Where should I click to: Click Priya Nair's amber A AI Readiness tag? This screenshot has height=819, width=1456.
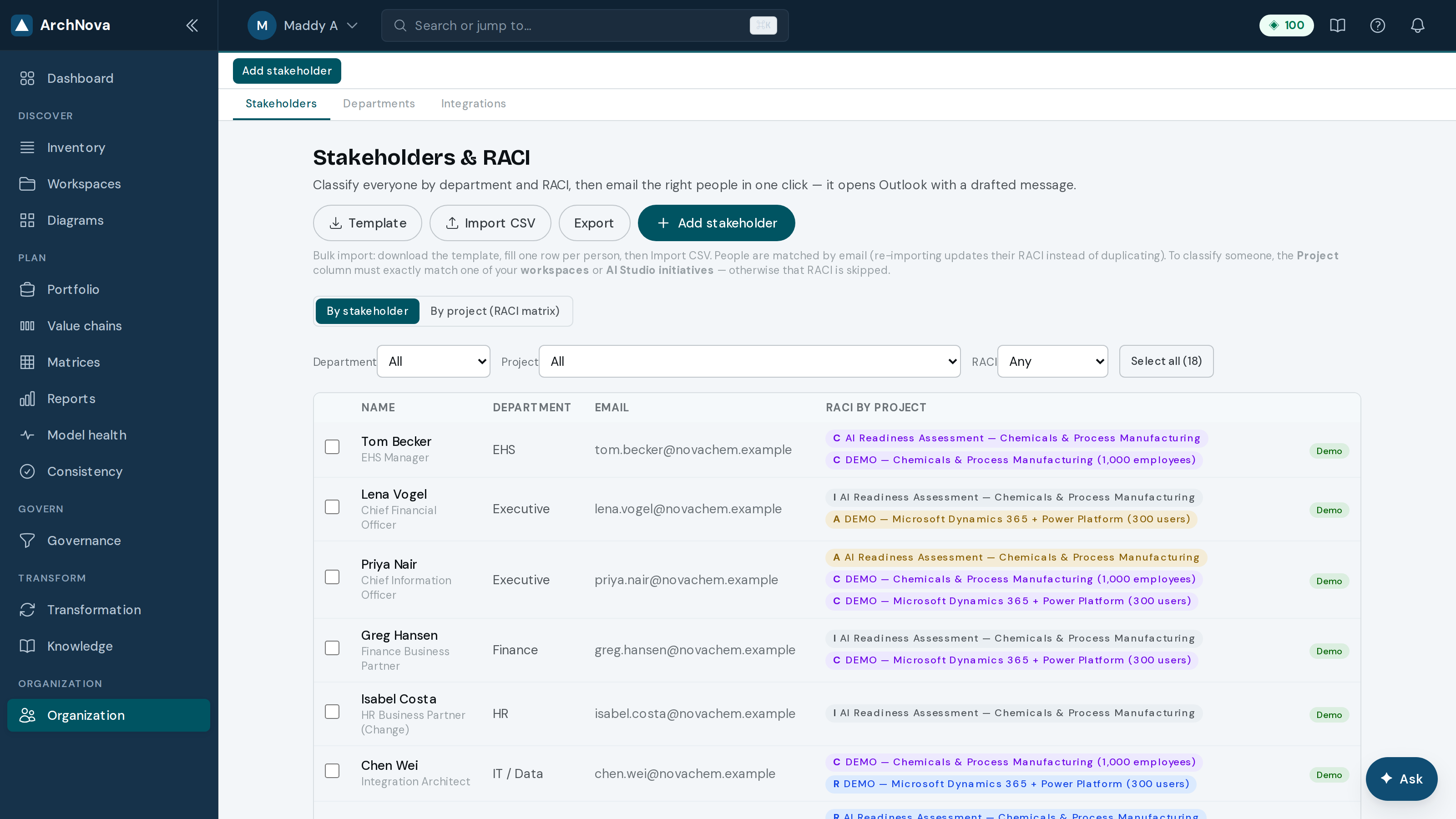[1016, 557]
